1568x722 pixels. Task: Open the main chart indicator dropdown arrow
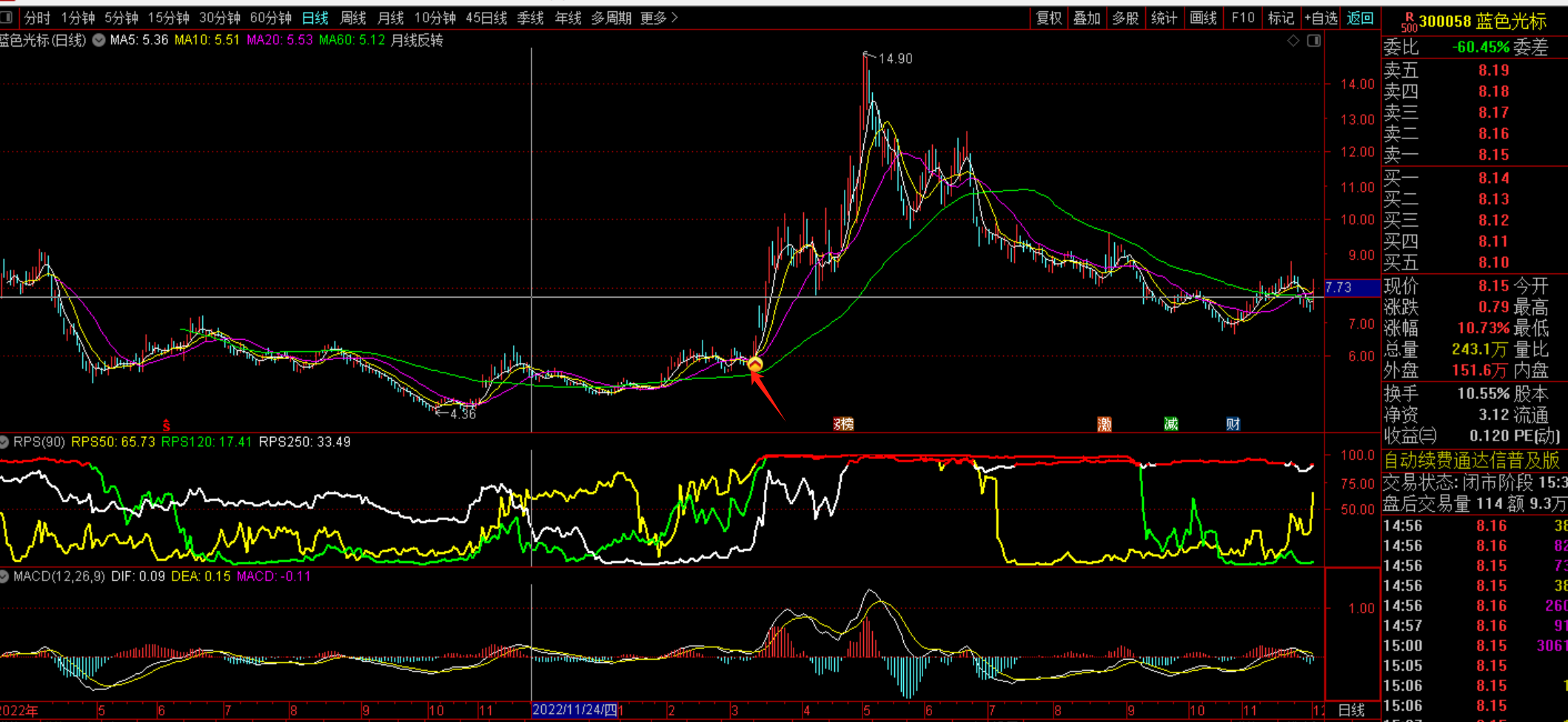pos(98,41)
